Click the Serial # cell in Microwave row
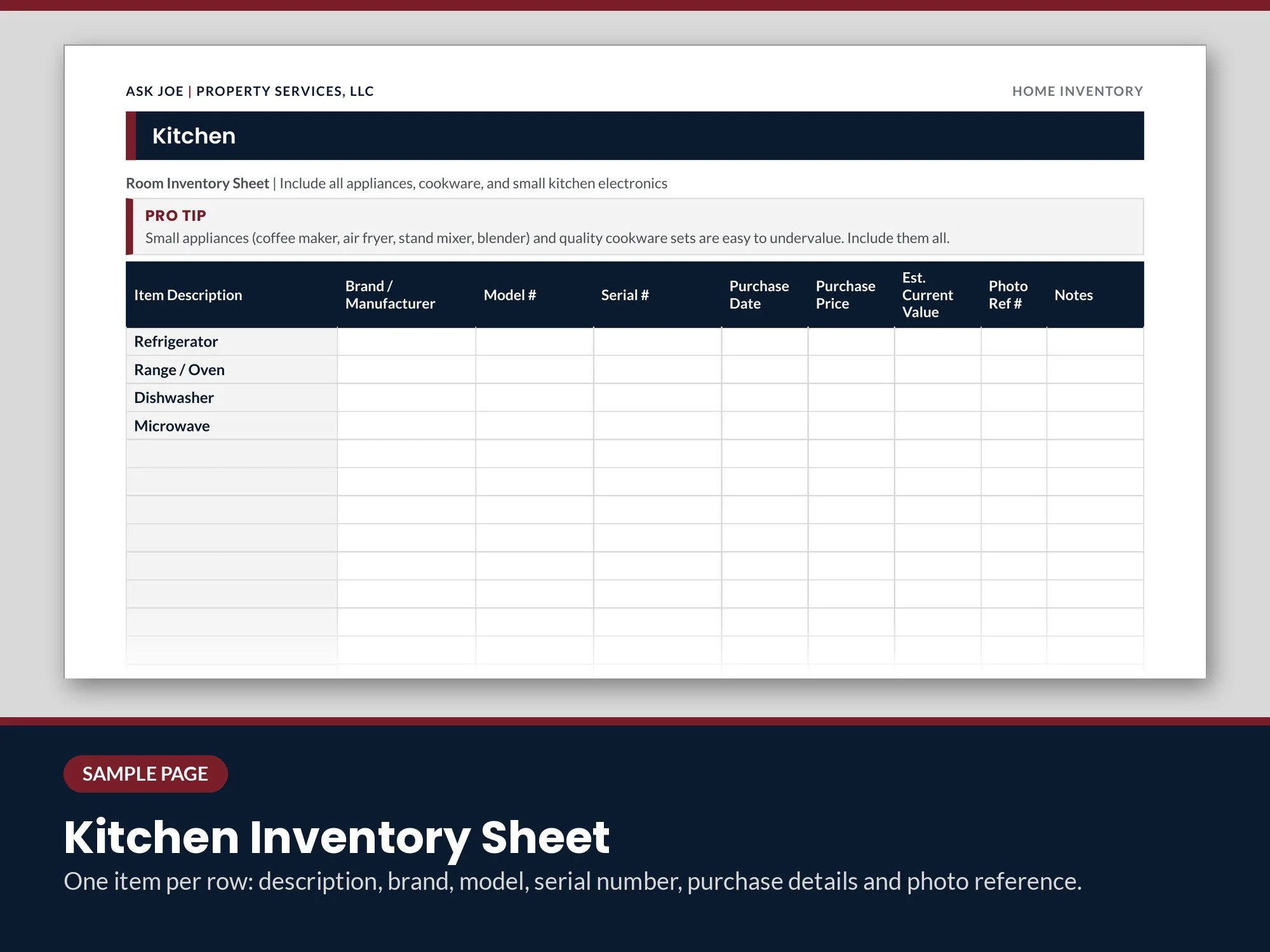This screenshot has height=952, width=1270. [x=658, y=426]
